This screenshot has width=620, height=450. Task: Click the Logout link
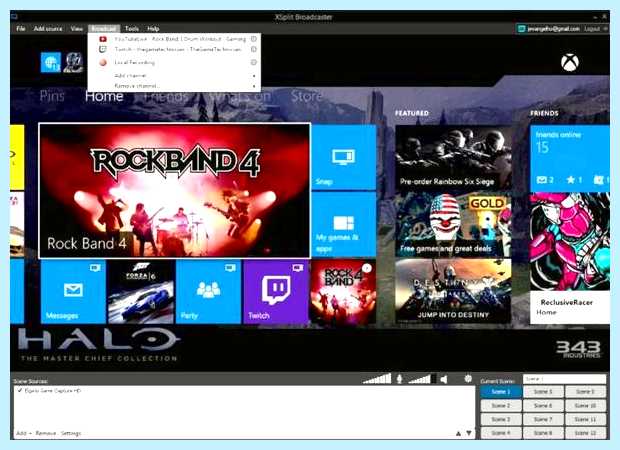click(592, 29)
